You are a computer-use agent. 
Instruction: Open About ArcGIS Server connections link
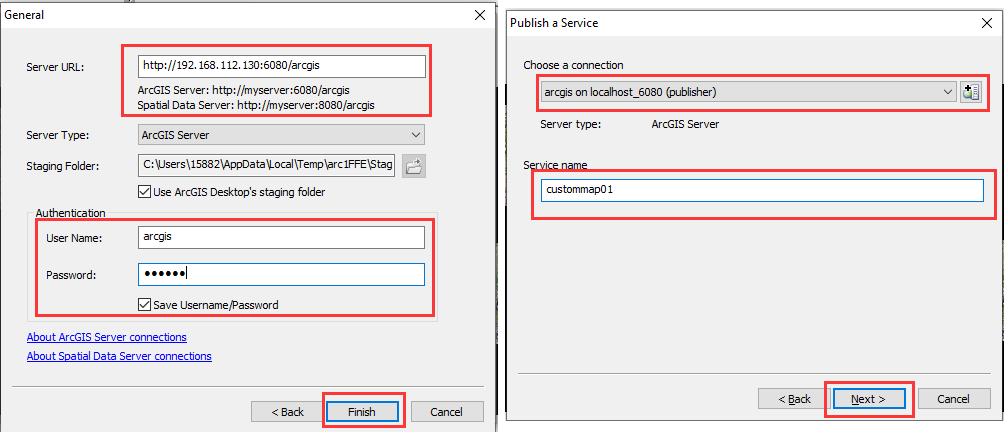tap(107, 337)
